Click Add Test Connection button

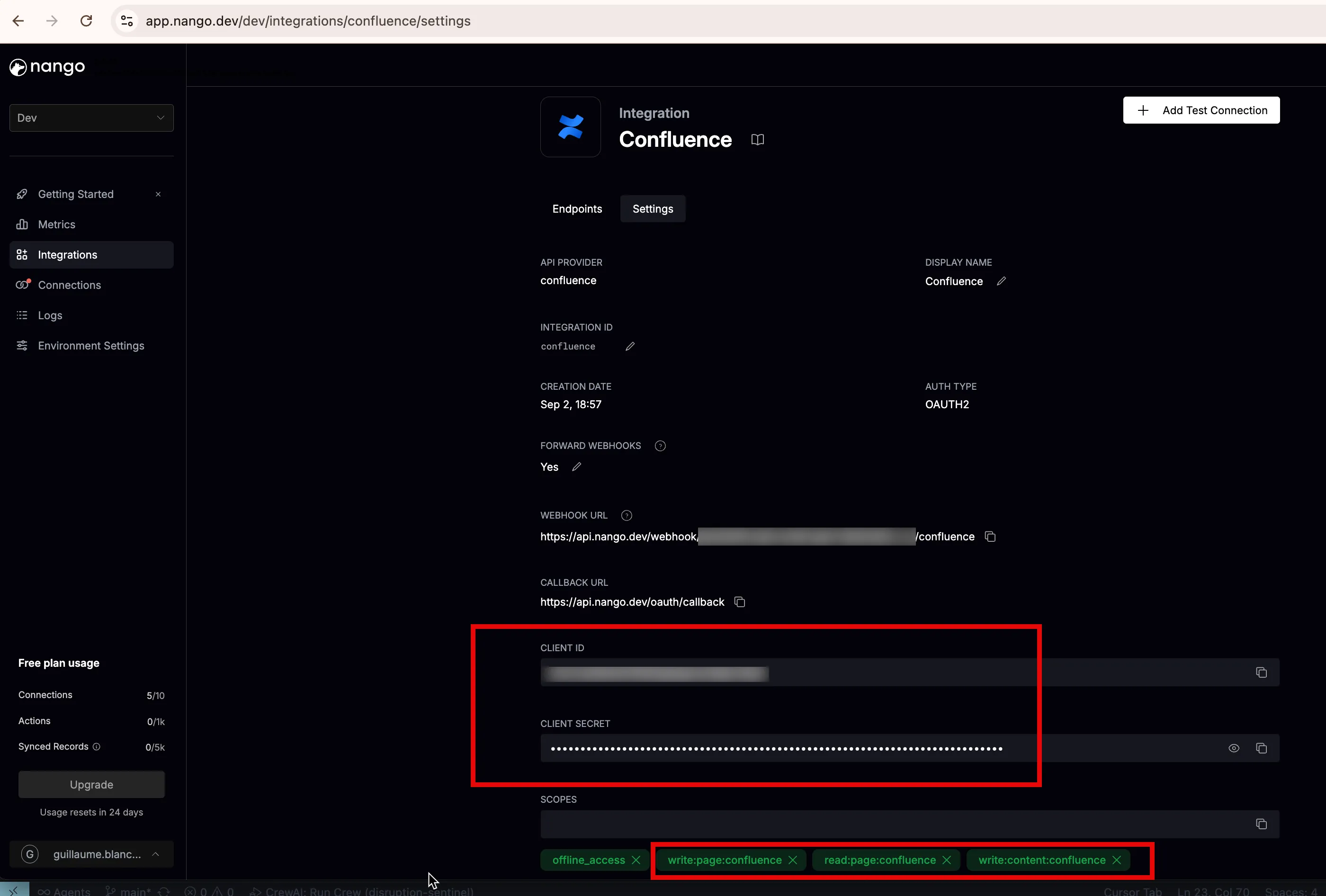tap(1201, 110)
